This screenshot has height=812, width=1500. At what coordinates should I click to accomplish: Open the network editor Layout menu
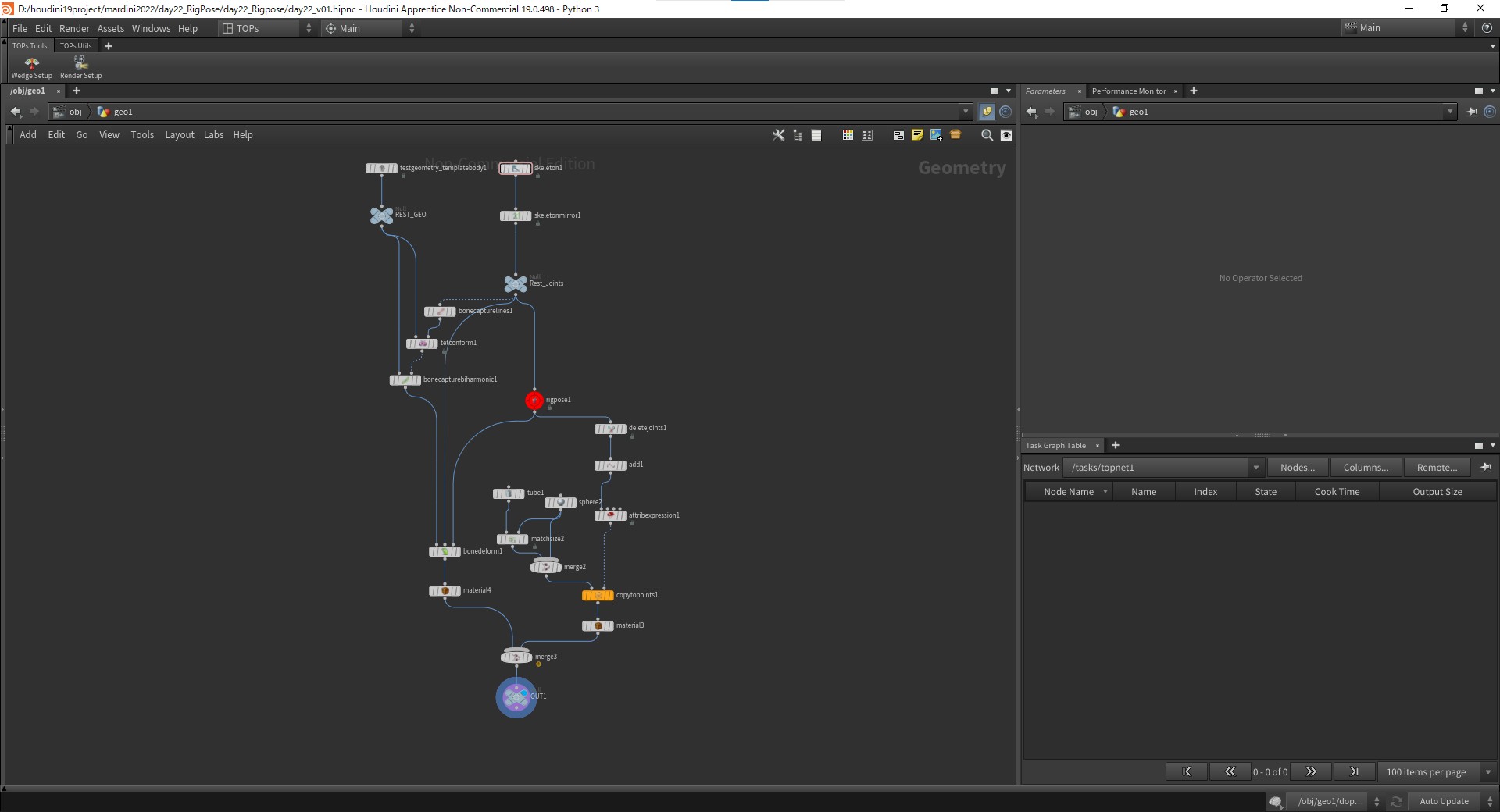(x=180, y=135)
